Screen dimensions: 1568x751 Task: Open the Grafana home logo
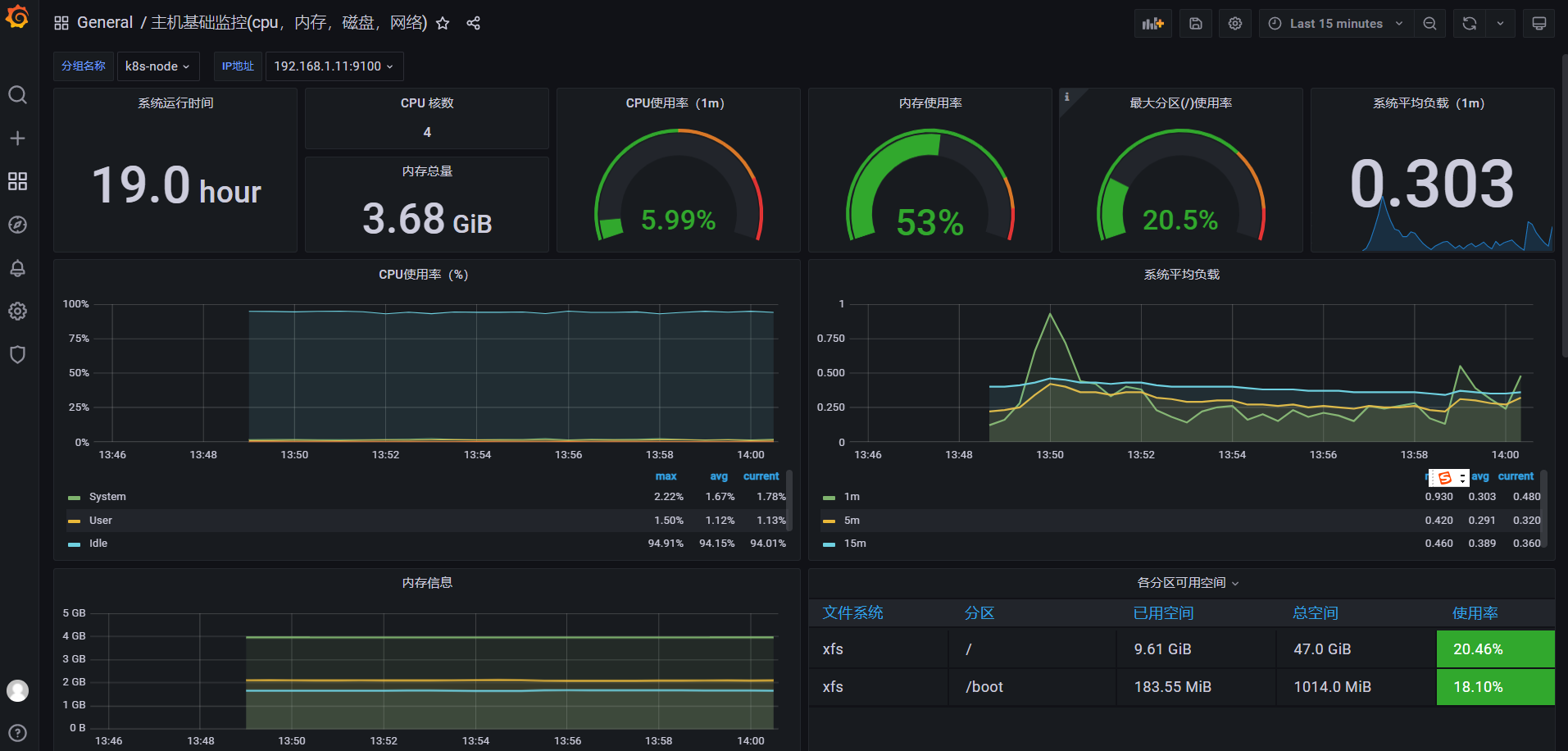point(17,17)
